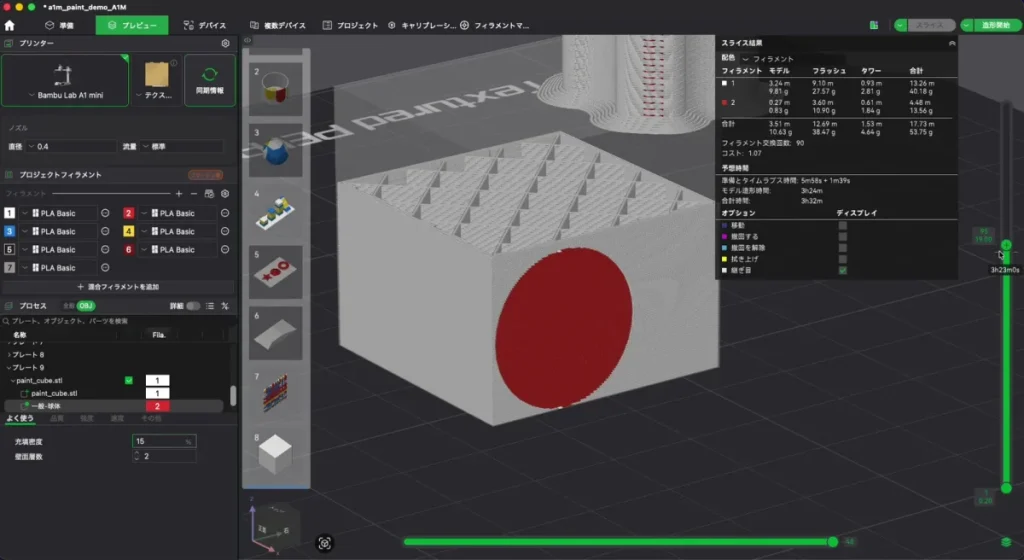Viewport: 1024px width, 560px height.
Task: Click the AMS sync icon in filament row
Action: pos(210,194)
